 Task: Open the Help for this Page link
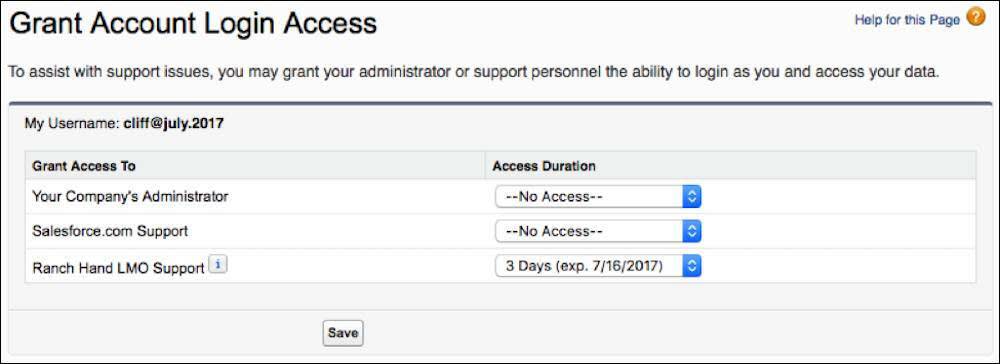(x=907, y=20)
